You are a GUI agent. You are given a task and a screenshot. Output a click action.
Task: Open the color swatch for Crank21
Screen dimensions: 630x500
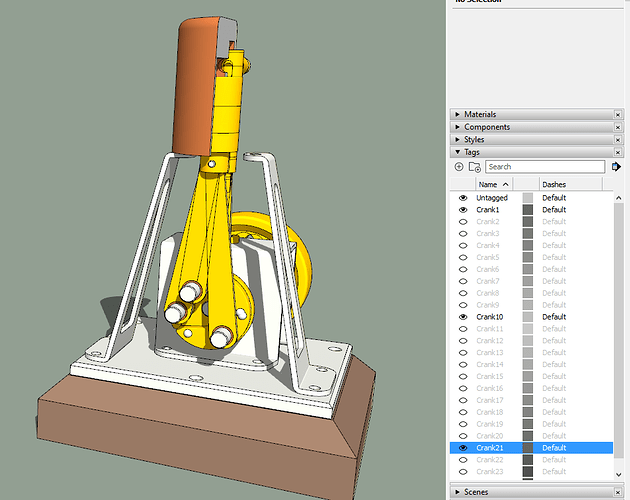point(528,448)
